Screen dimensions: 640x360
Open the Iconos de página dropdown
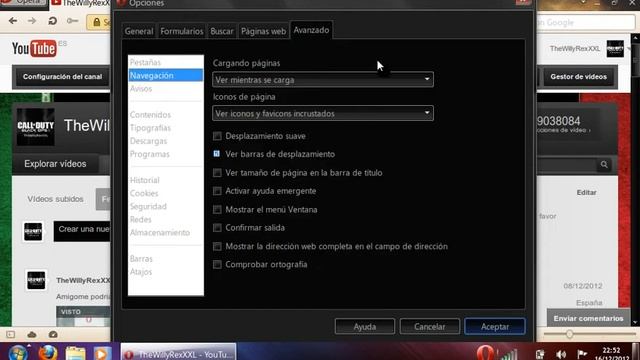click(323, 113)
